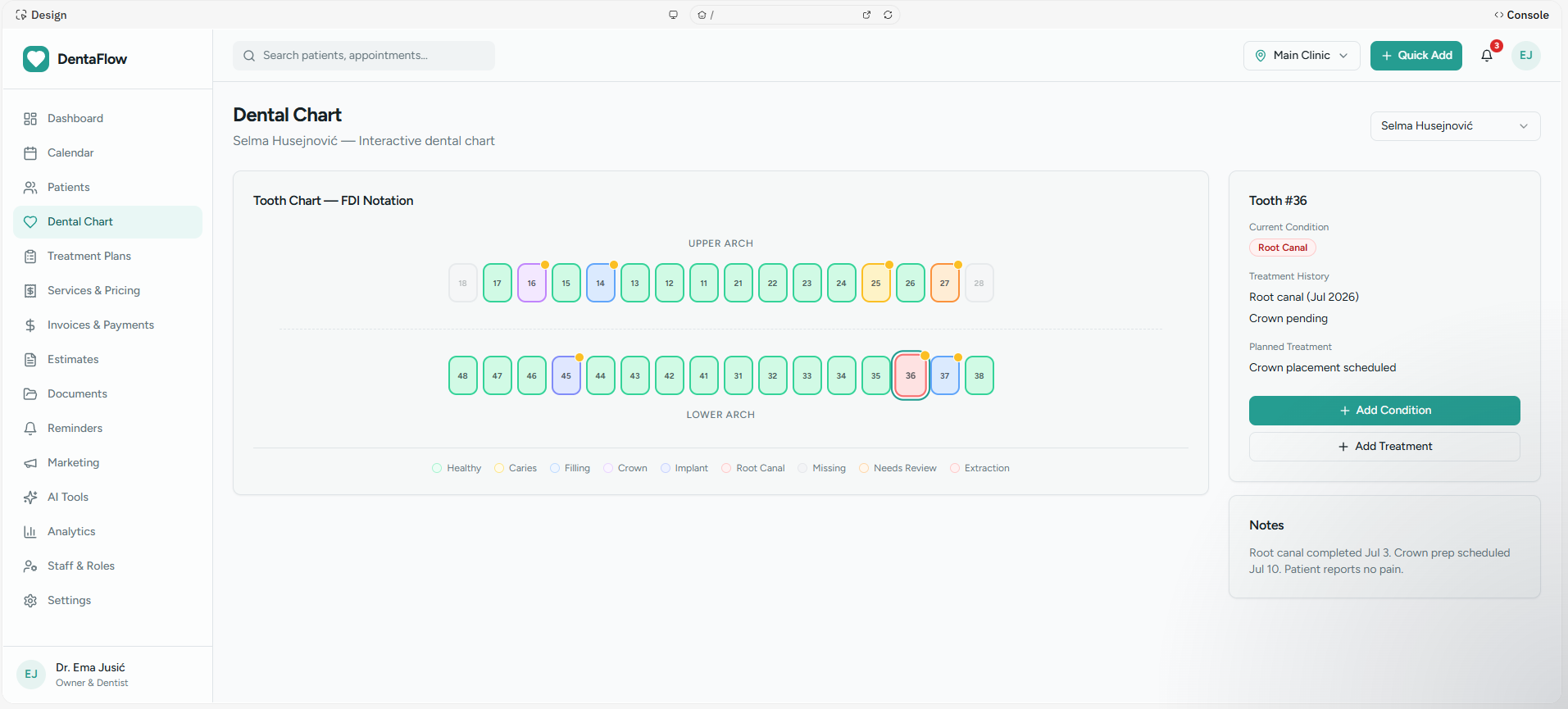
Task: Select tooth 17 in the upper arch
Action: pos(498,283)
